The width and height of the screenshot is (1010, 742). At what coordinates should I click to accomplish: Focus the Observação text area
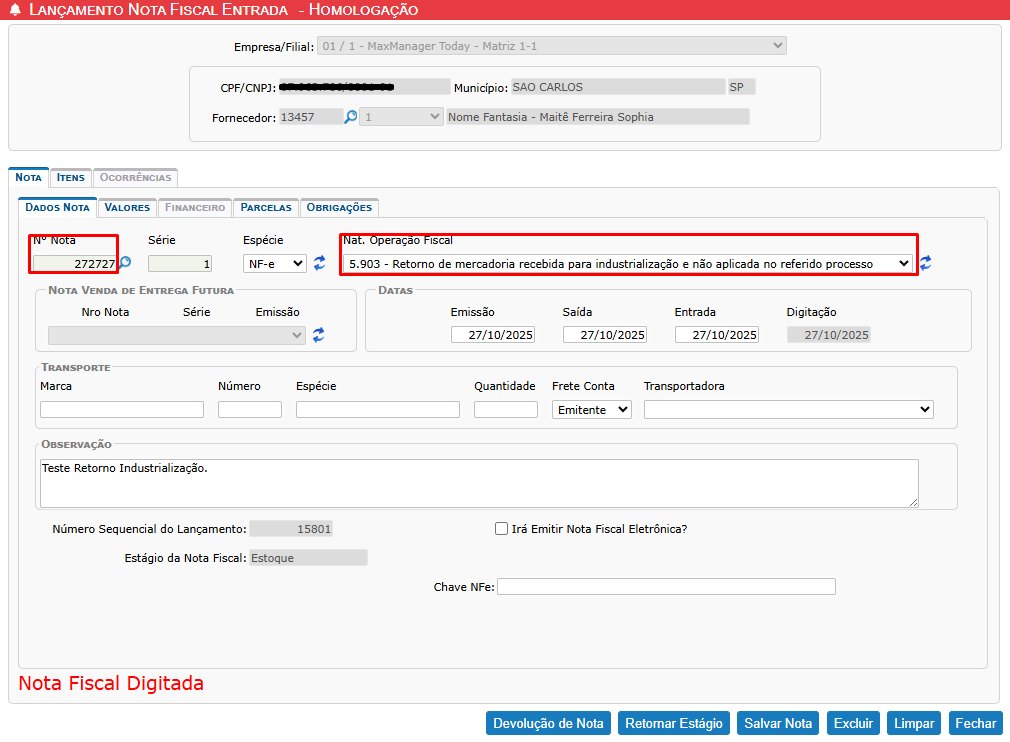[479, 483]
